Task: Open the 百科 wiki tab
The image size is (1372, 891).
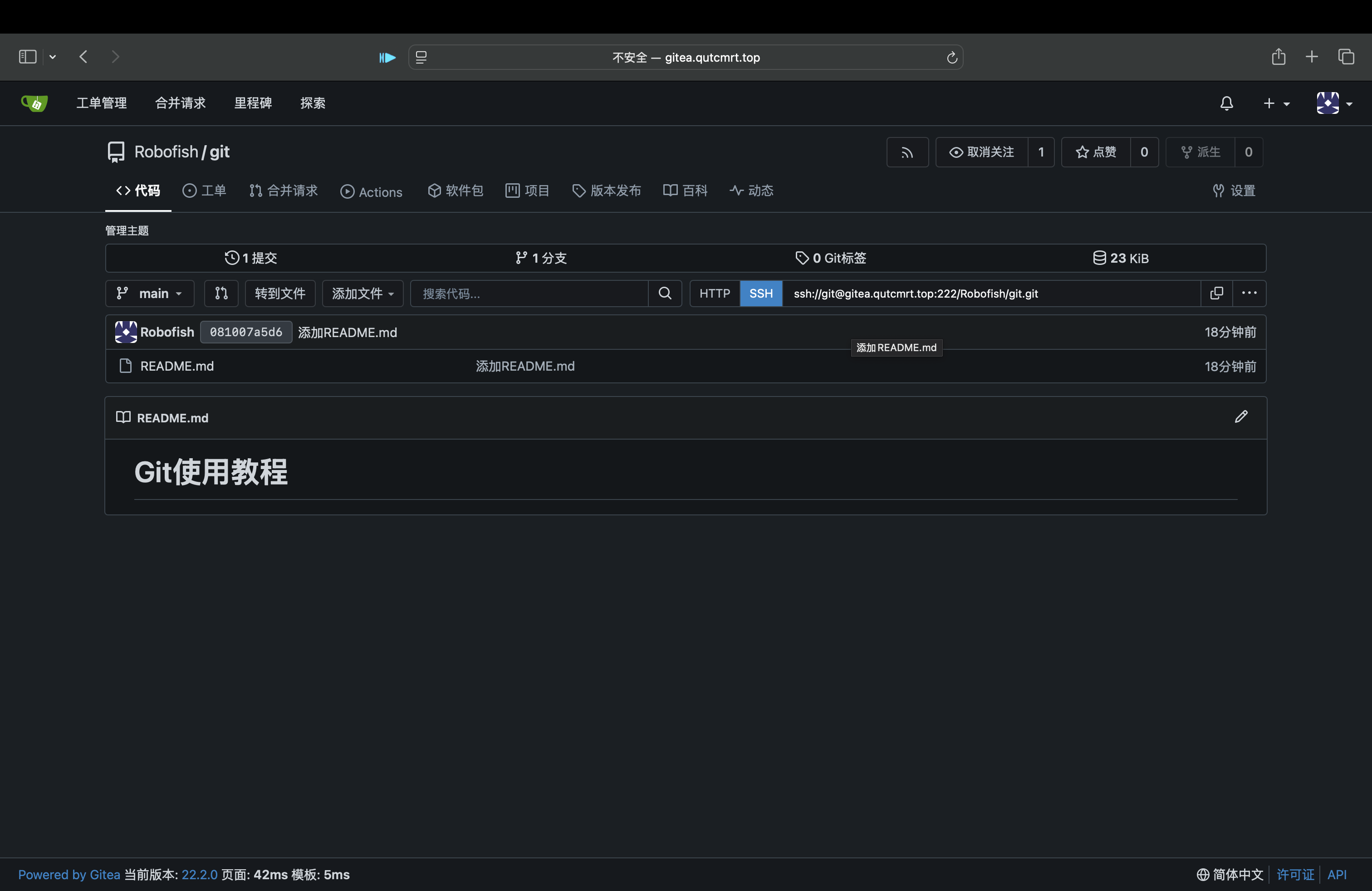Action: 685,191
